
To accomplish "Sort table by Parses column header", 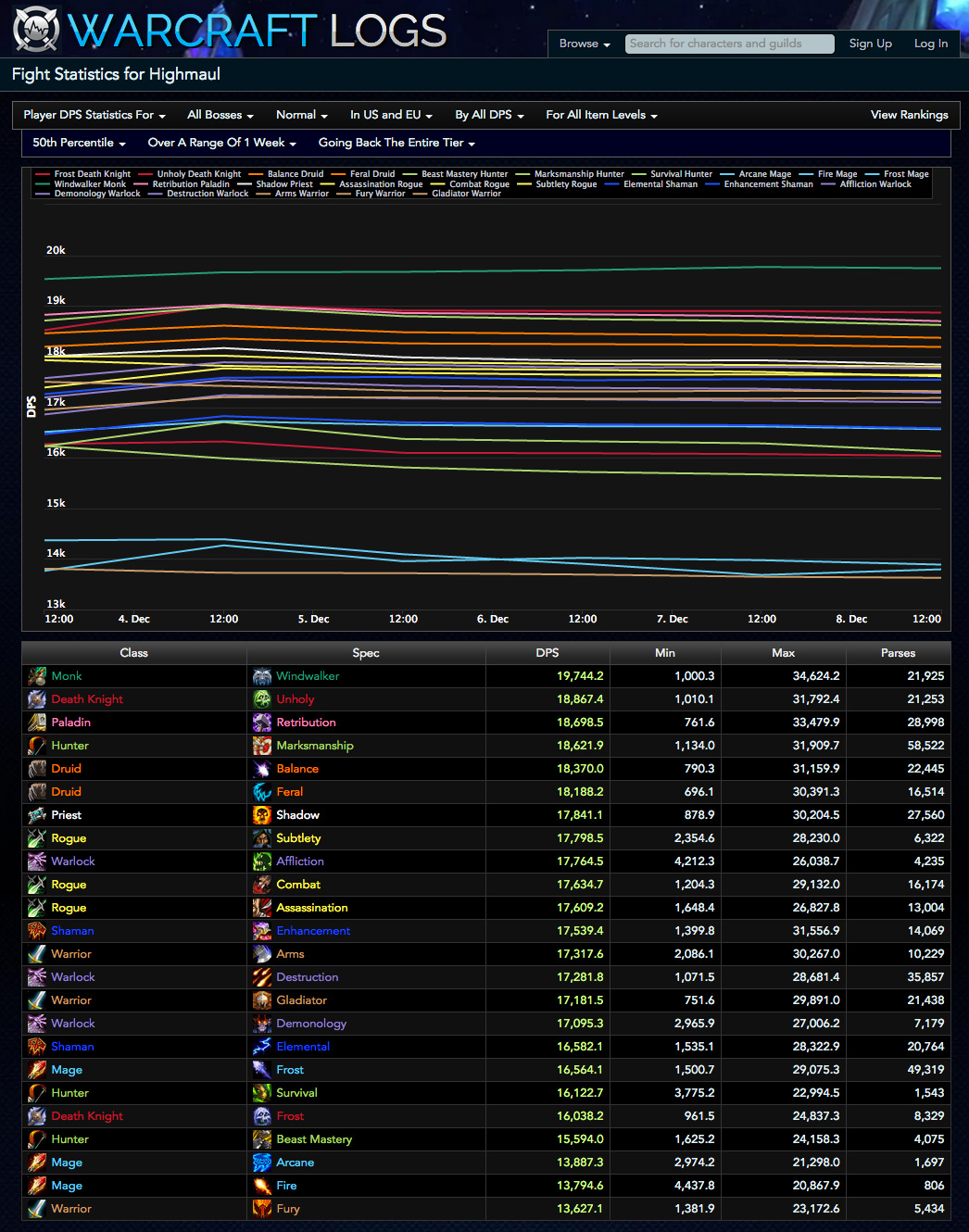I will (899, 653).
